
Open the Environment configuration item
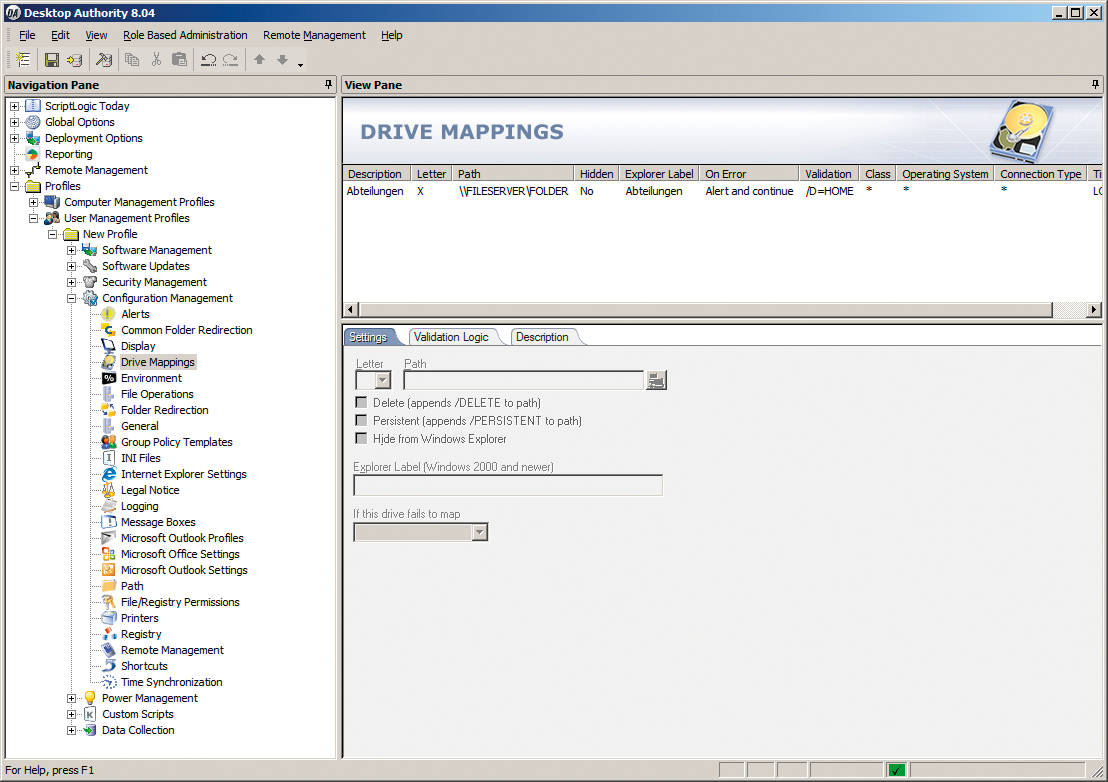click(x=153, y=377)
